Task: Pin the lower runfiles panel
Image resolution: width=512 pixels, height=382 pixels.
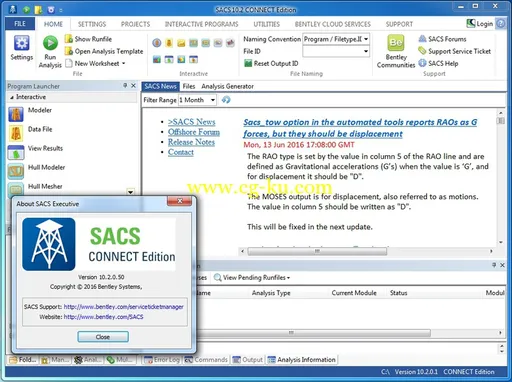Action: [x=494, y=265]
